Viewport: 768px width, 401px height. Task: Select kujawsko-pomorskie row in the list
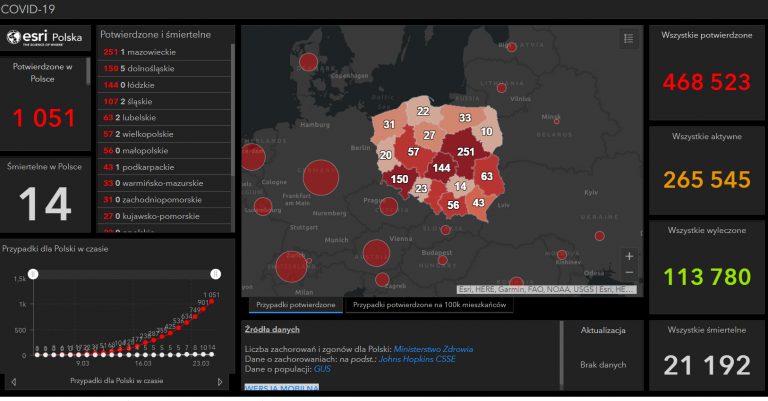[164, 216]
